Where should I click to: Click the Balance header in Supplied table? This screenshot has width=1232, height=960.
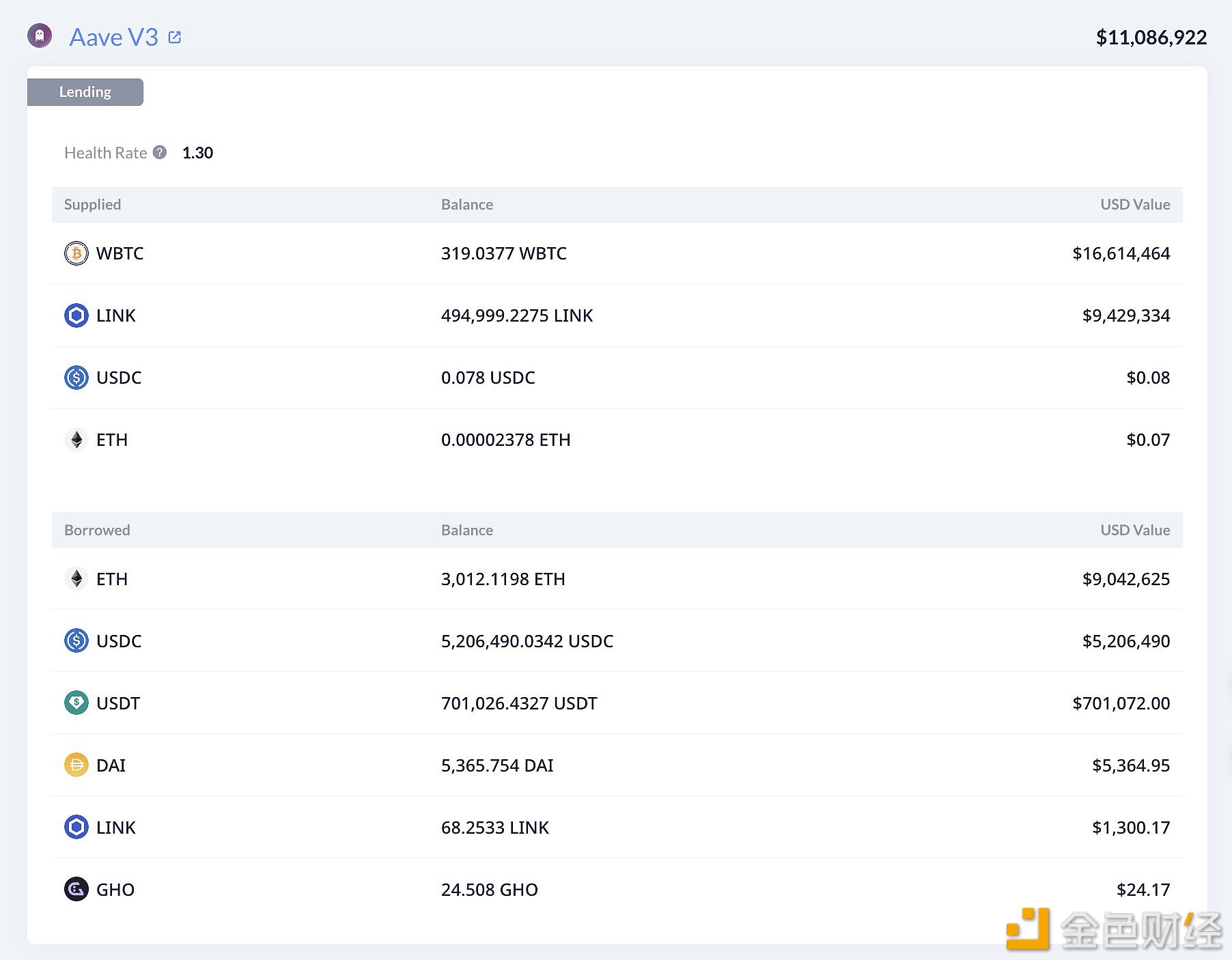pos(467,205)
